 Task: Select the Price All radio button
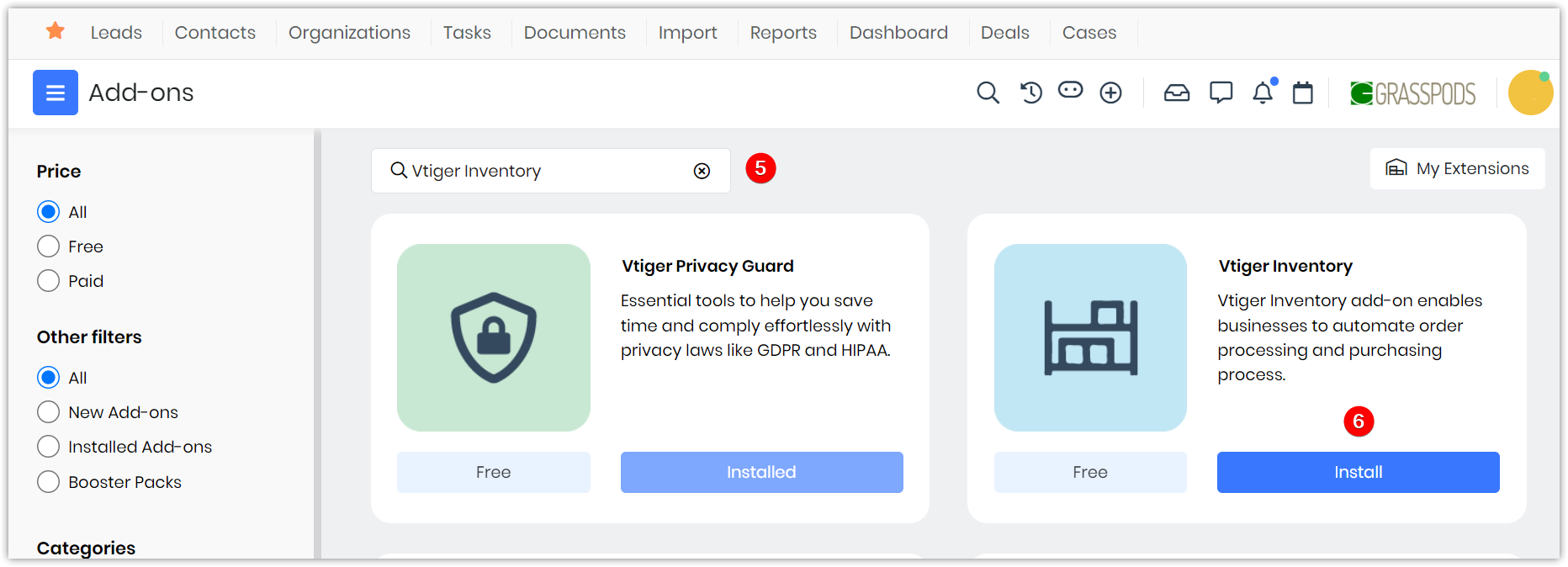tap(49, 212)
